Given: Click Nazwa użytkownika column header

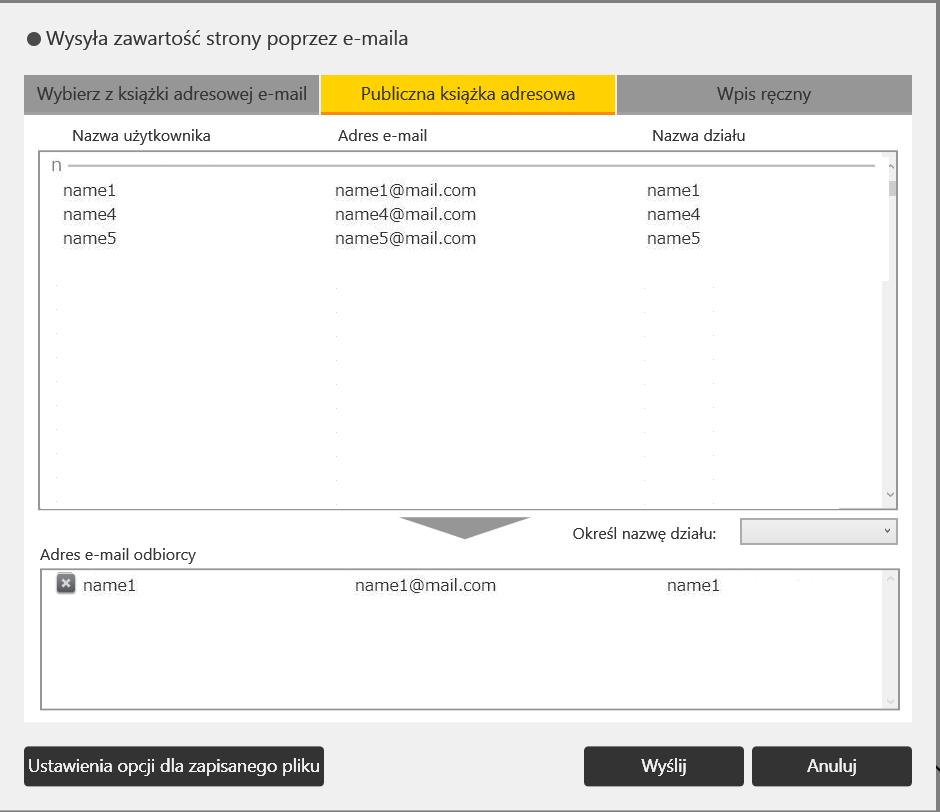Looking at the screenshot, I should pos(141,136).
